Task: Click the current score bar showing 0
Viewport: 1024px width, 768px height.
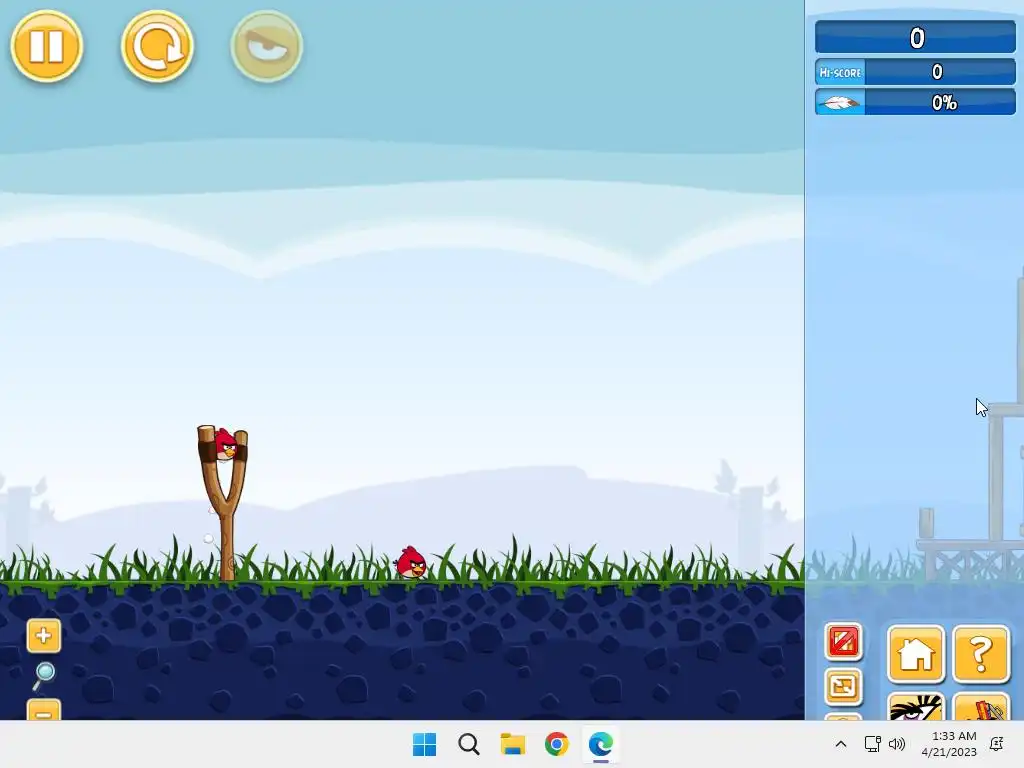Action: pos(915,37)
